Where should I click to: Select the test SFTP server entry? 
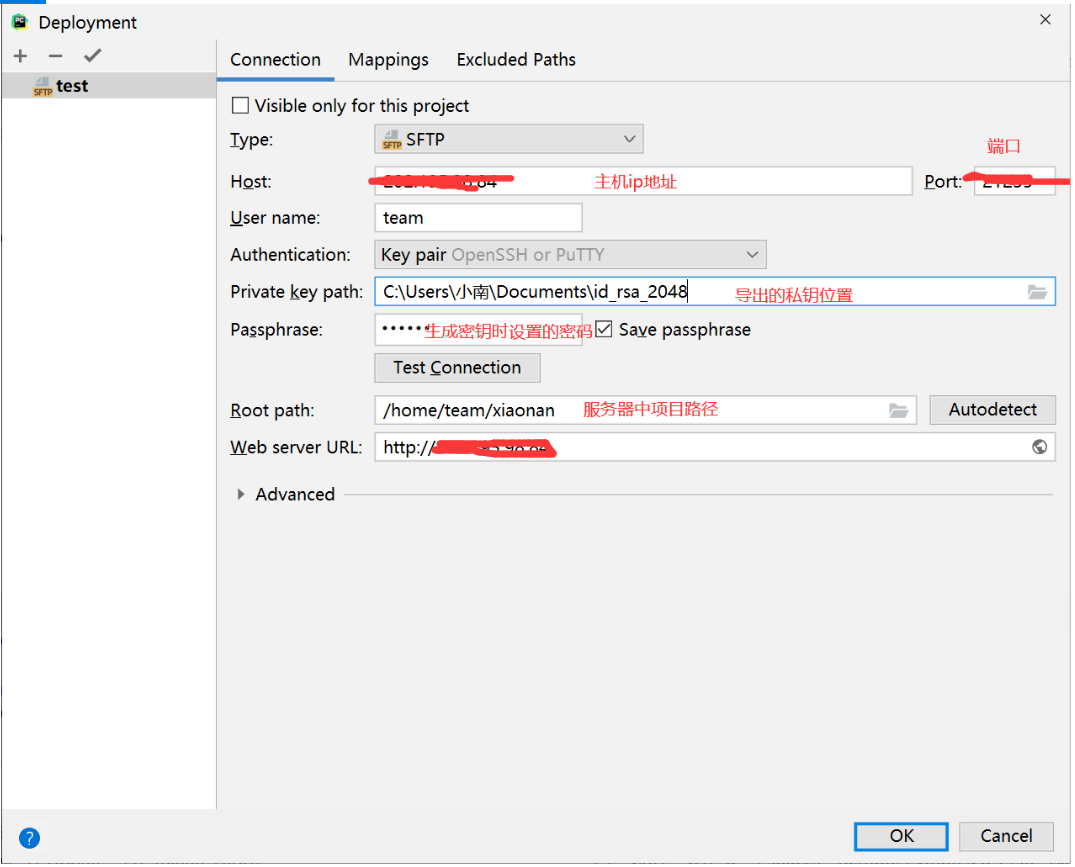[108, 86]
